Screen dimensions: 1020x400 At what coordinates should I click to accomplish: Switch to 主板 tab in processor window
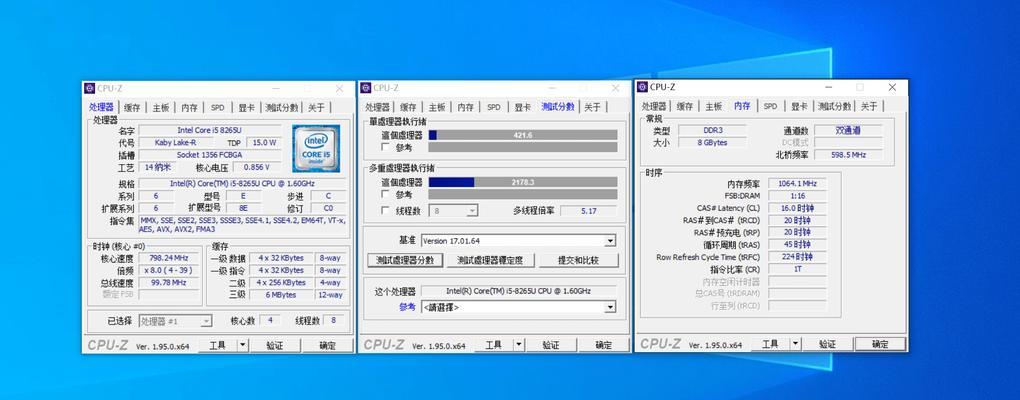coord(161,107)
